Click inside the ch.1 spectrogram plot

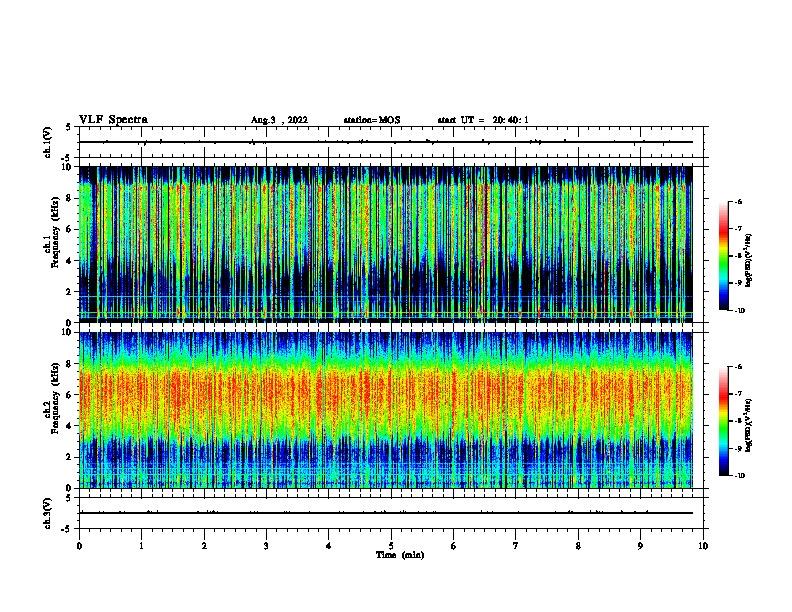386,244
